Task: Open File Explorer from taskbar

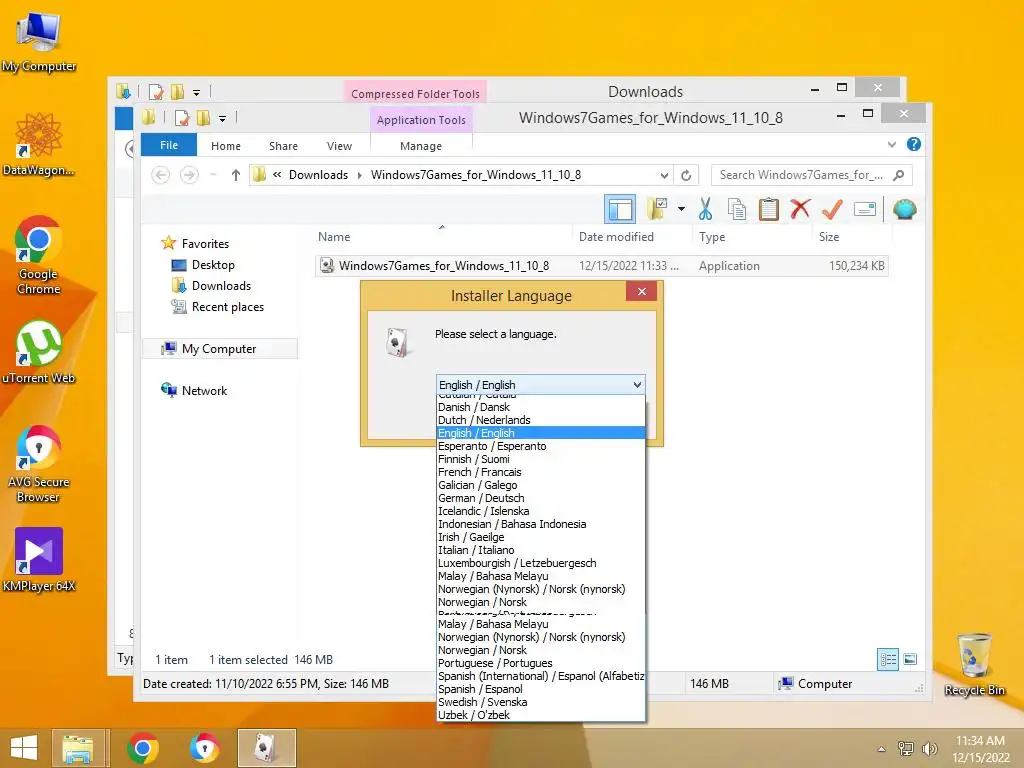Action: coord(78,748)
